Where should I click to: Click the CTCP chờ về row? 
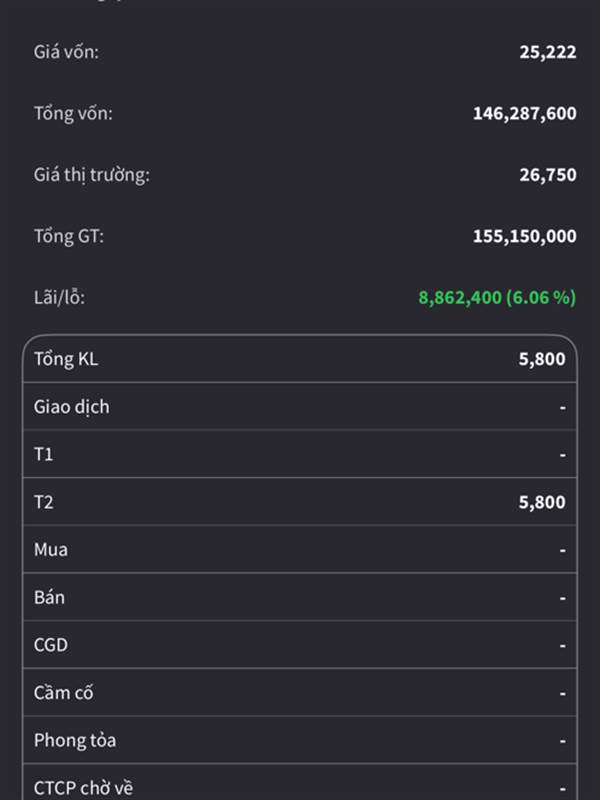point(300,786)
